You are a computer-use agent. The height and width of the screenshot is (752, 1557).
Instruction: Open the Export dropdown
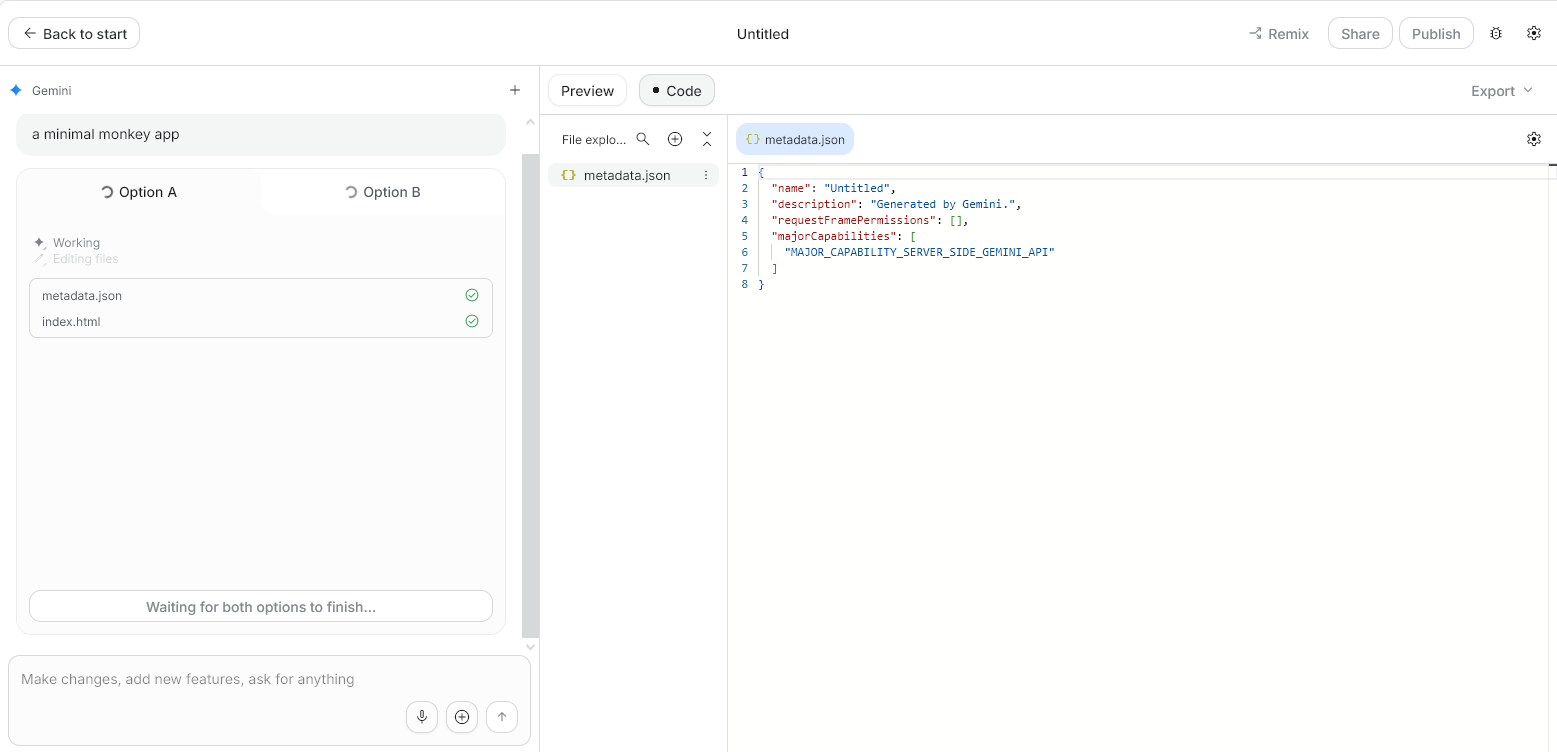(x=1501, y=90)
